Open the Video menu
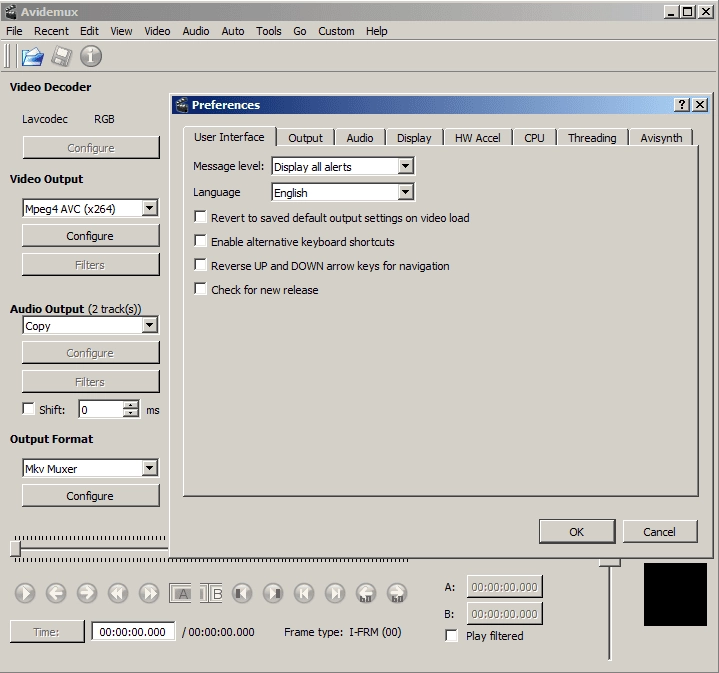719x673 pixels. 157,31
